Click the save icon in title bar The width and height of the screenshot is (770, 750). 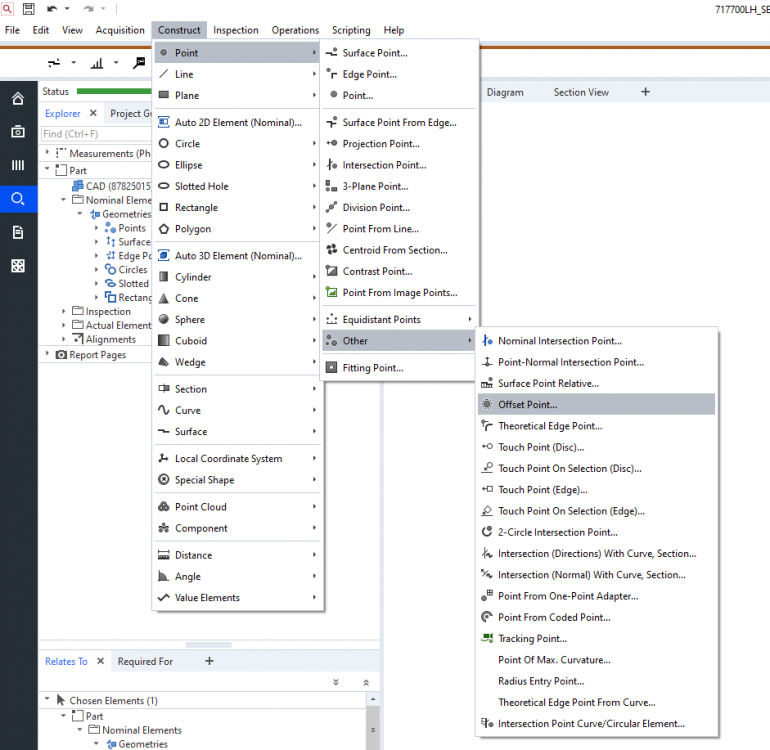[28, 9]
